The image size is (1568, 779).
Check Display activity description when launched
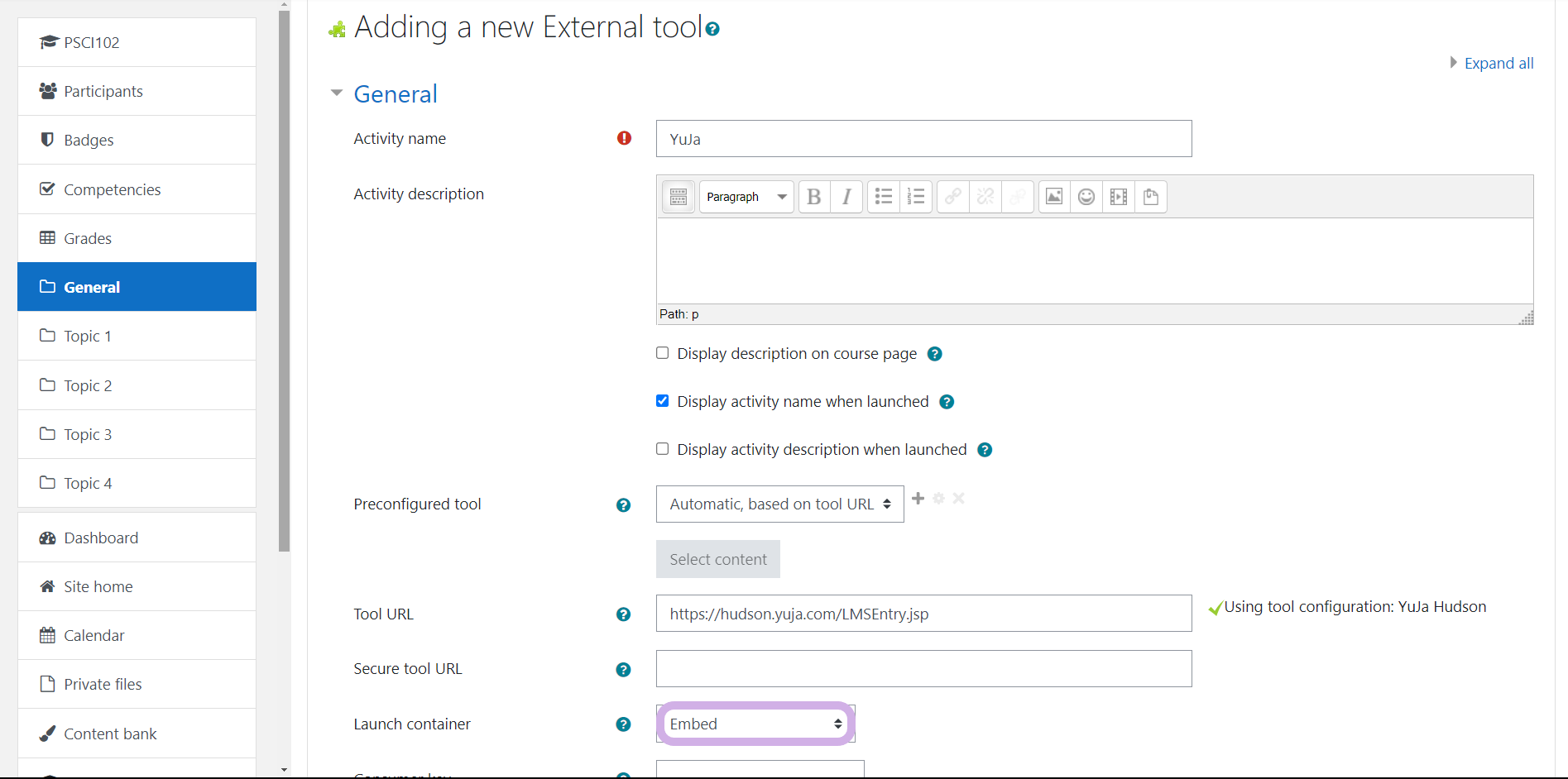click(662, 449)
